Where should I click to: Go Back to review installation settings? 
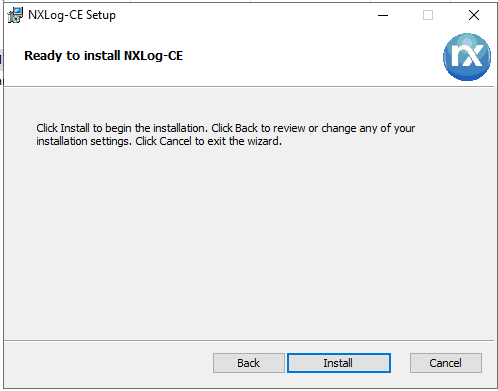coord(249,363)
